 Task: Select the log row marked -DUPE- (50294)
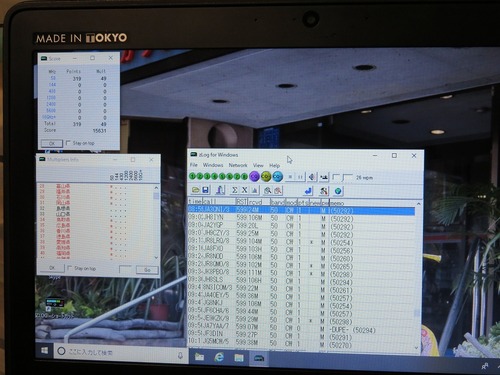click(301, 330)
